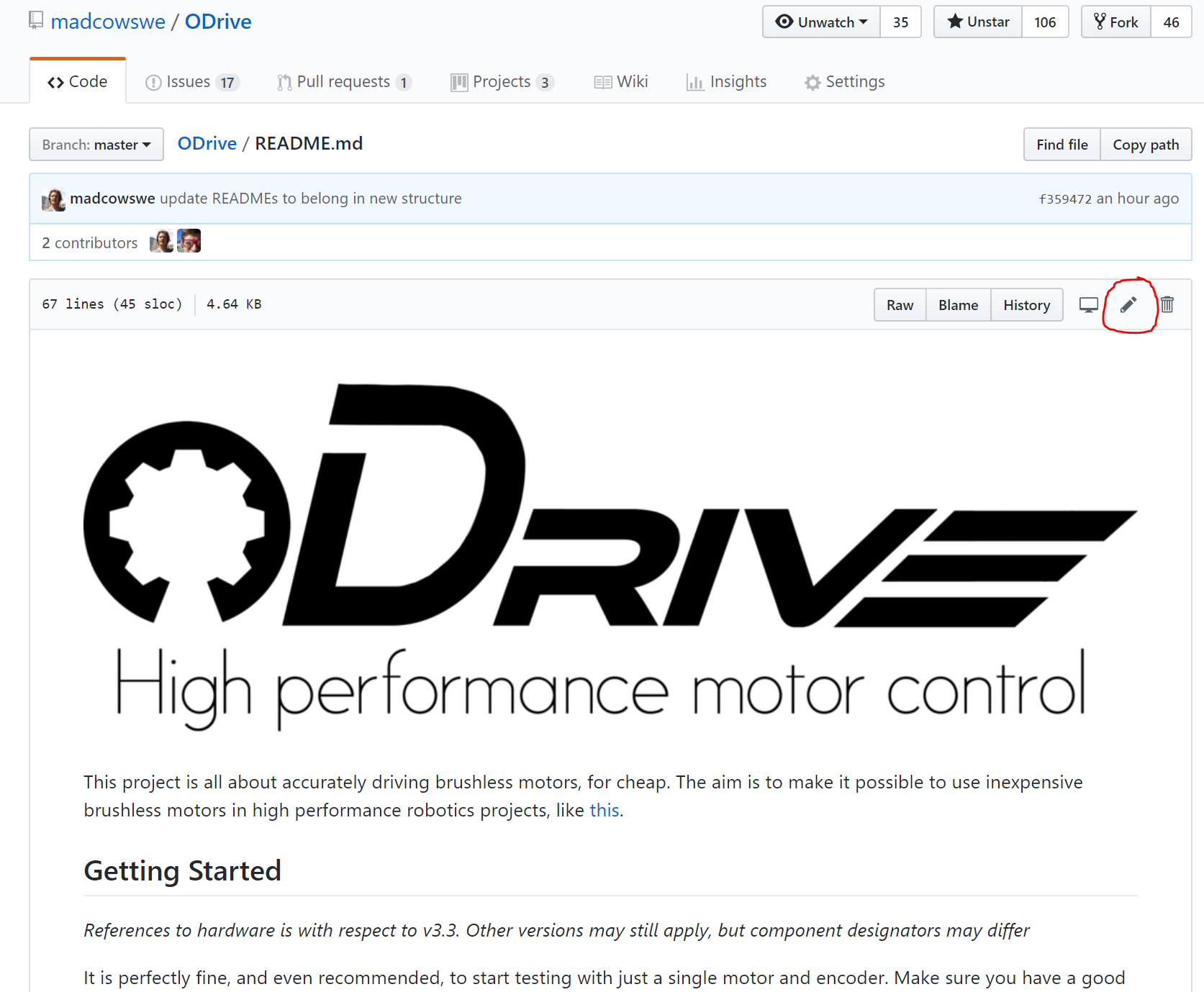Screen dimensions: 1204x992
Task: View stargazers count 106
Action: [1045, 22]
